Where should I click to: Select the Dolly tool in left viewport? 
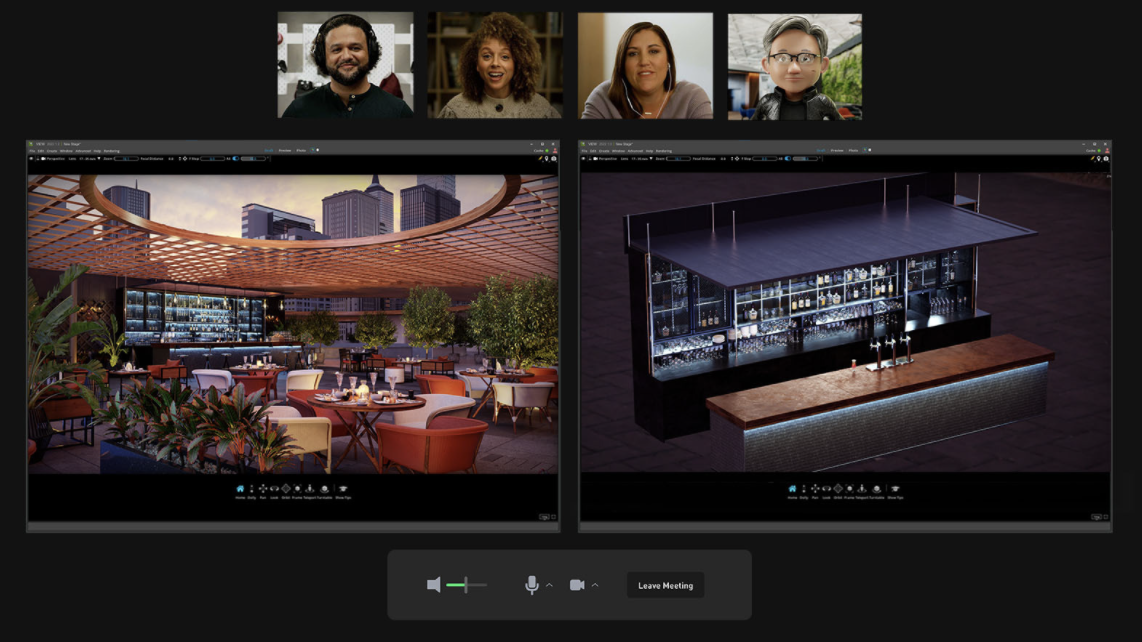pyautogui.click(x=252, y=490)
